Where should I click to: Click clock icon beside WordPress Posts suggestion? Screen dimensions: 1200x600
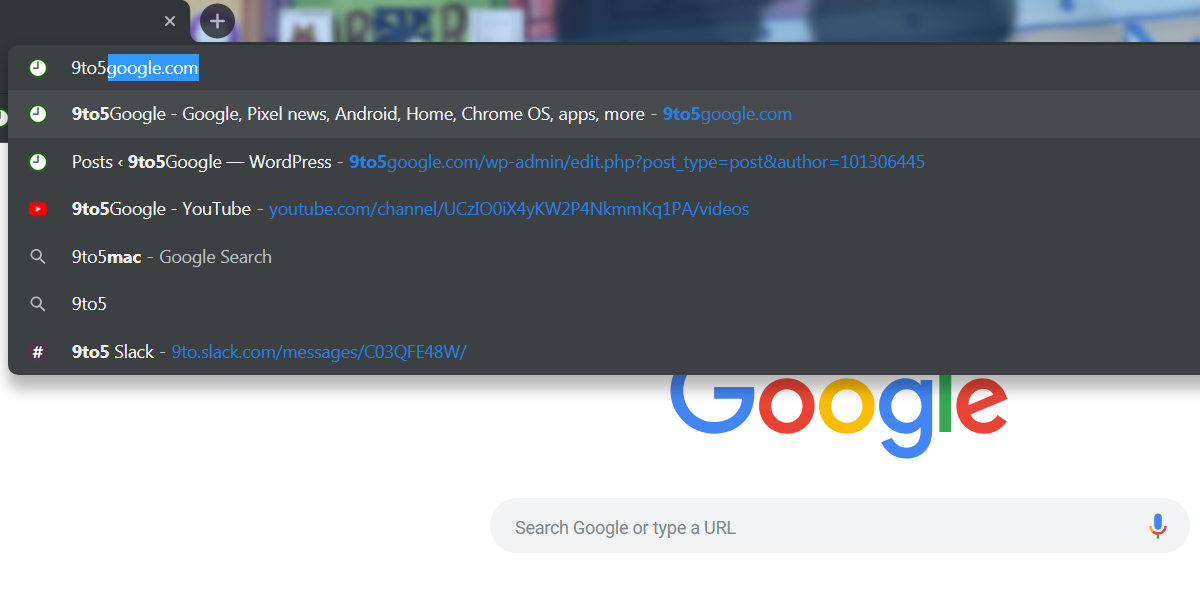(x=38, y=162)
